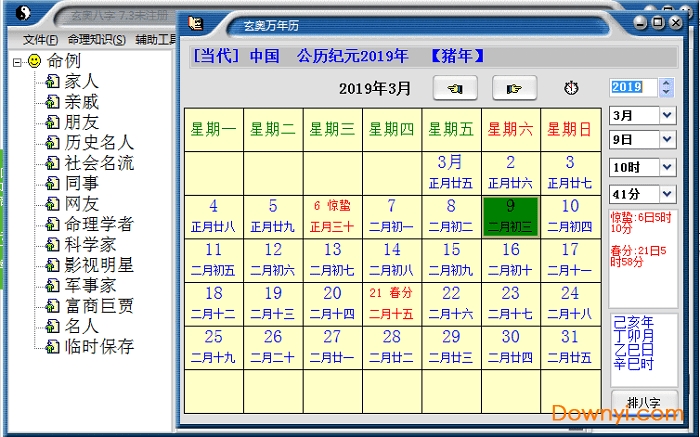This screenshot has height=437, width=700.
Task: Close the 玄奥万年历 window
Action: pos(676,22)
